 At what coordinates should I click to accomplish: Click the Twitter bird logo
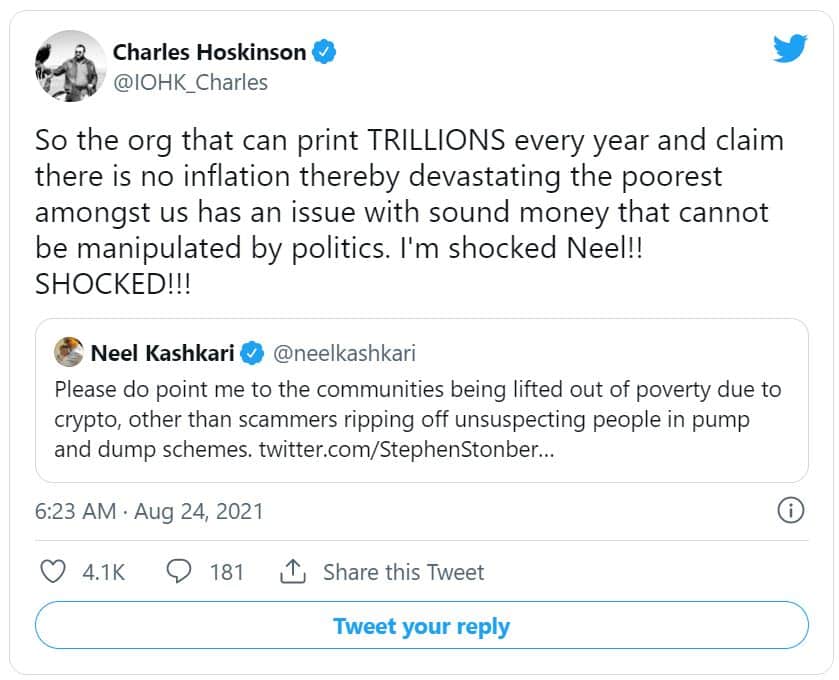tap(789, 48)
